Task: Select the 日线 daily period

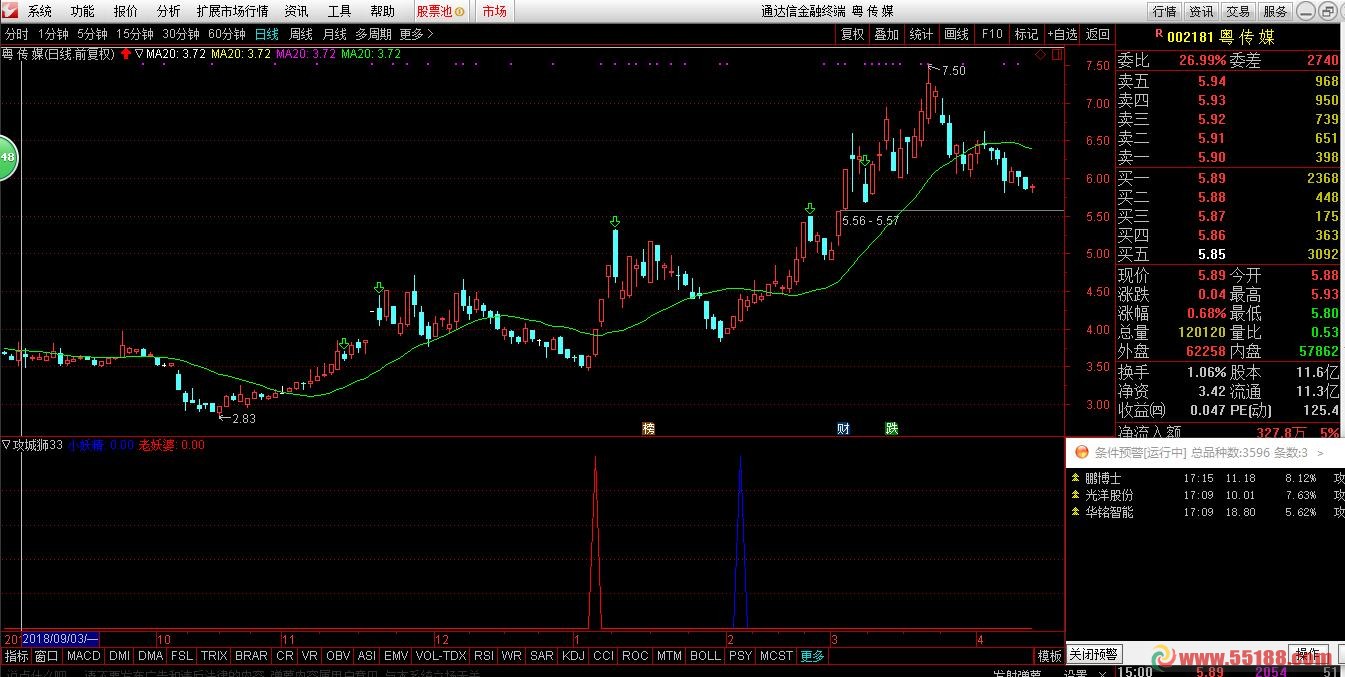Action: tap(267, 34)
